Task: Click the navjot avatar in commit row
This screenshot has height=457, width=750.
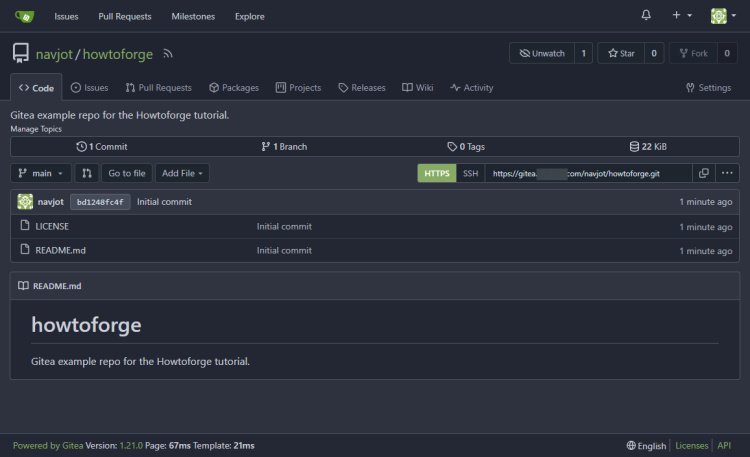Action: [25, 202]
